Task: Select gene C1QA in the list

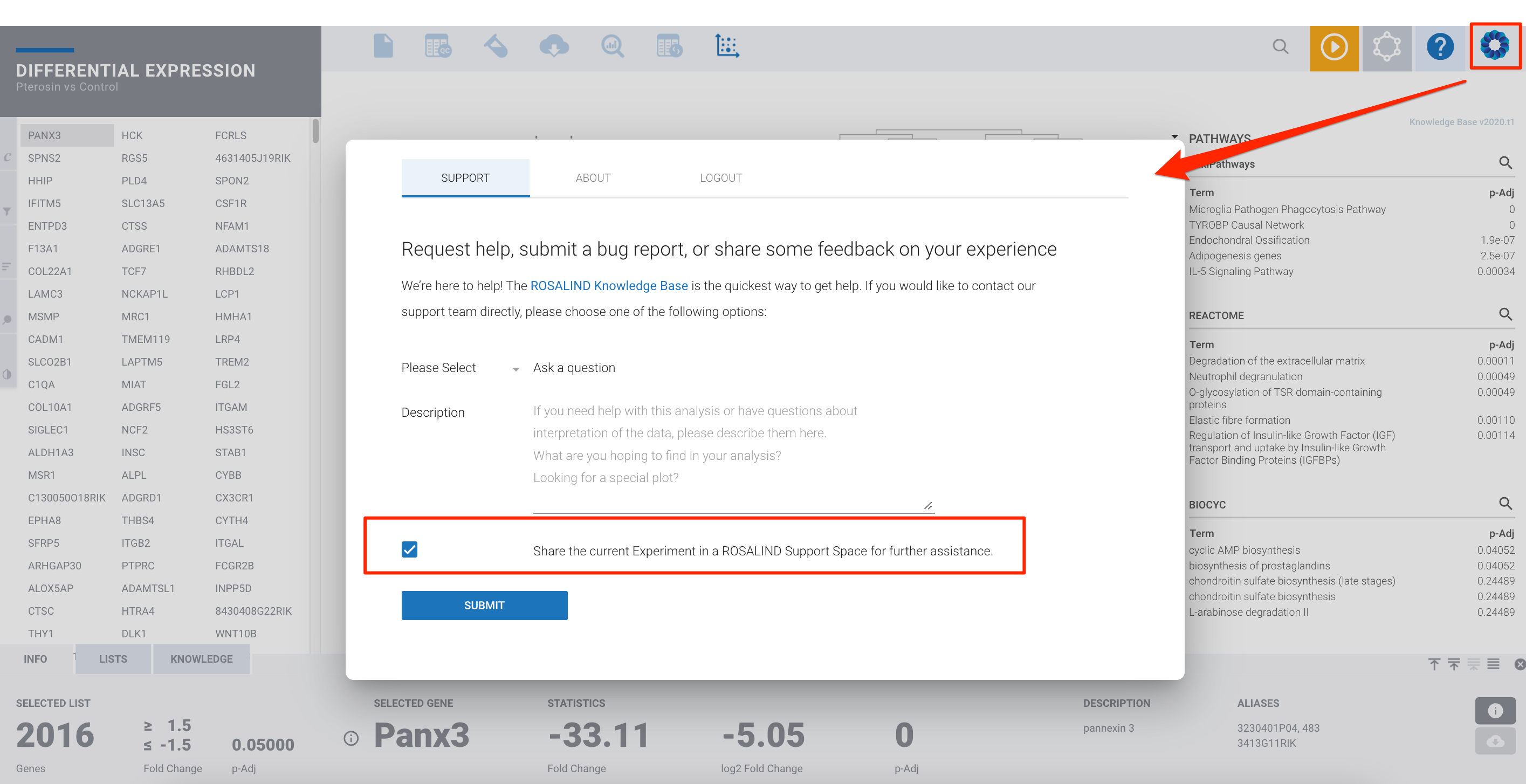Action: click(x=42, y=384)
